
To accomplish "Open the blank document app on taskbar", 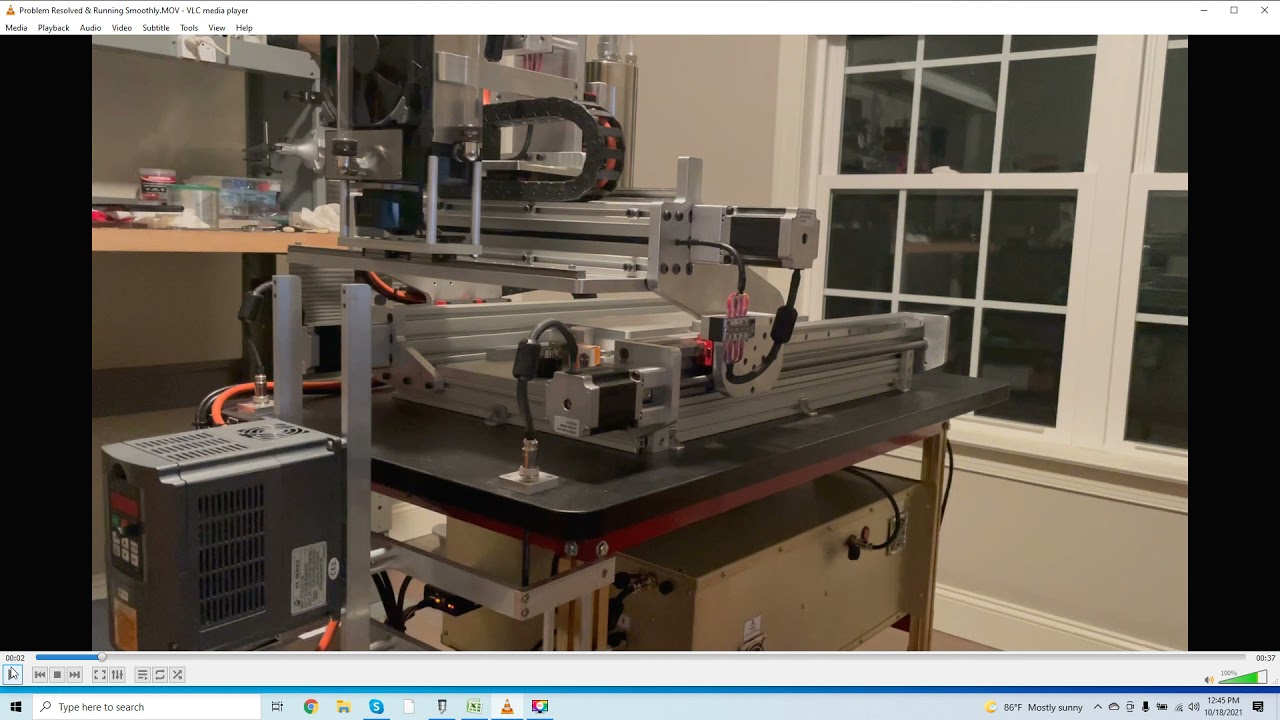I will pos(409,707).
